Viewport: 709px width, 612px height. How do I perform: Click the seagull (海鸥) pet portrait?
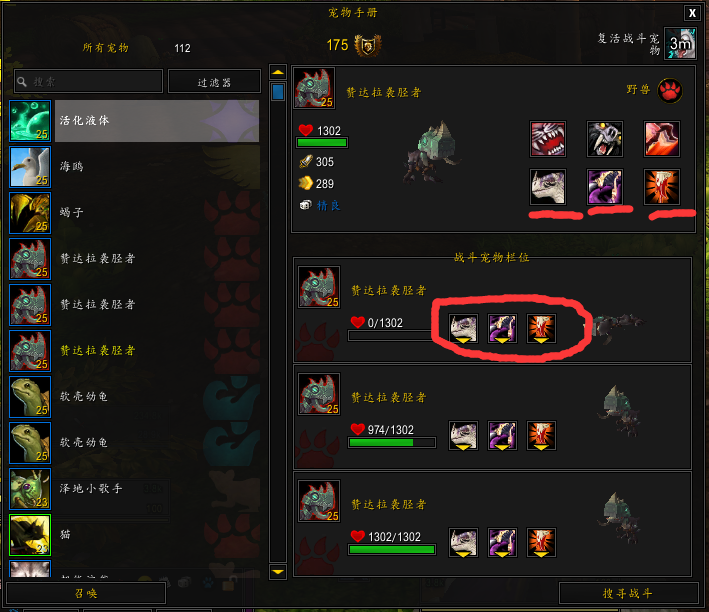point(30,167)
